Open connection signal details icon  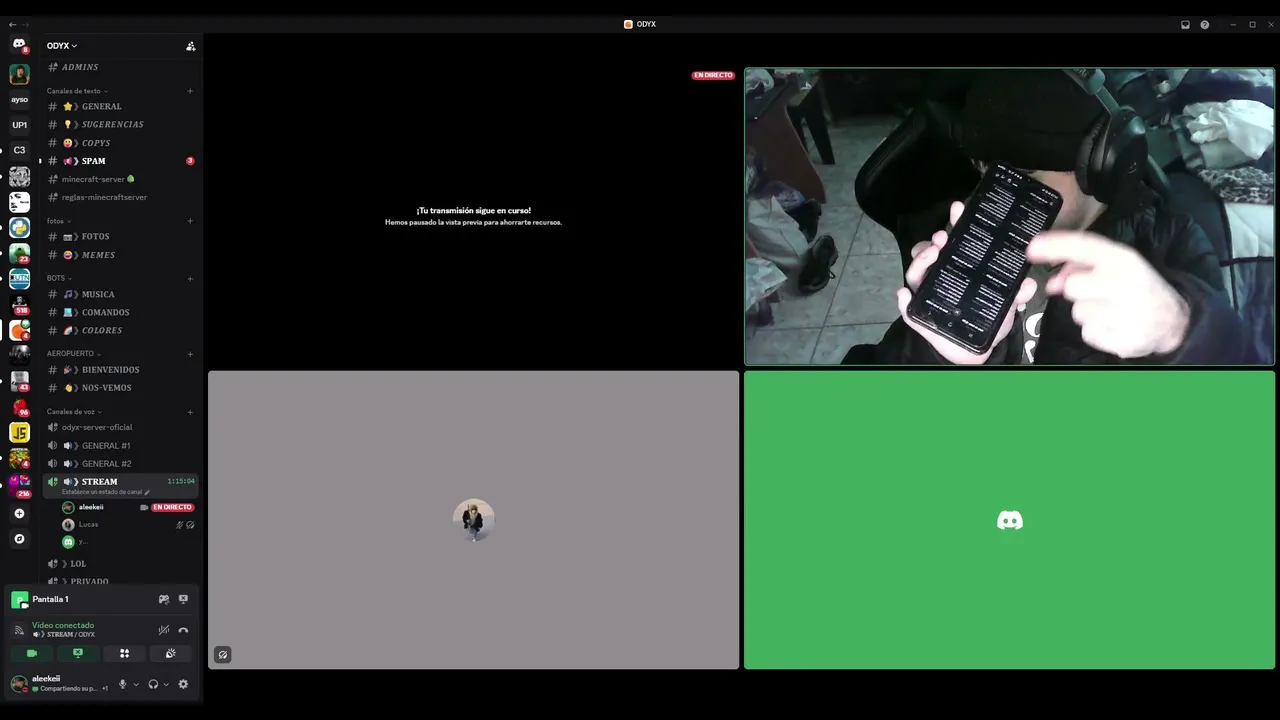click(19, 630)
